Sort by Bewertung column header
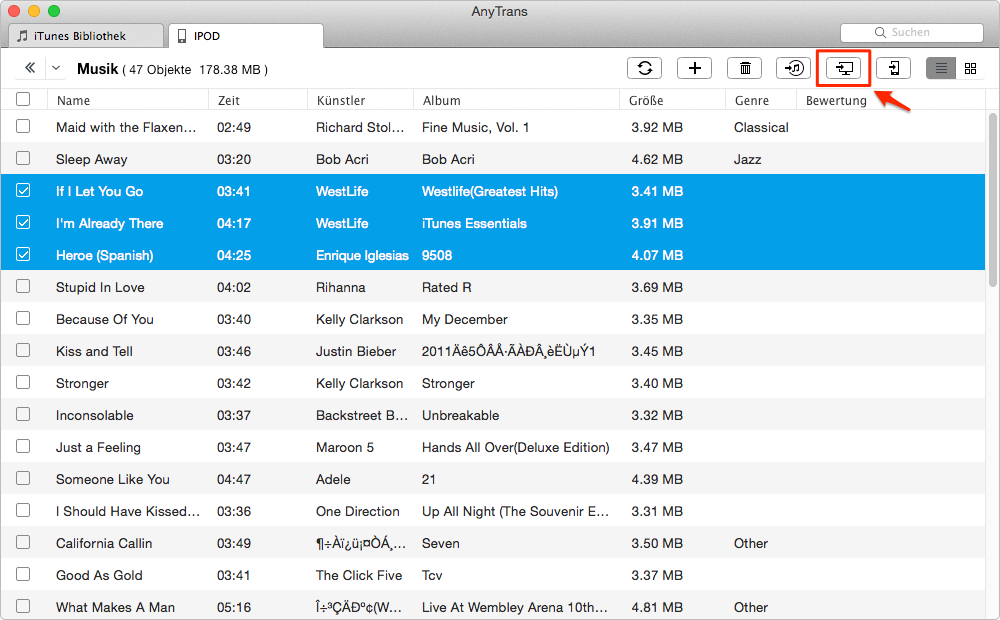This screenshot has height=620, width=1000. coord(836,100)
